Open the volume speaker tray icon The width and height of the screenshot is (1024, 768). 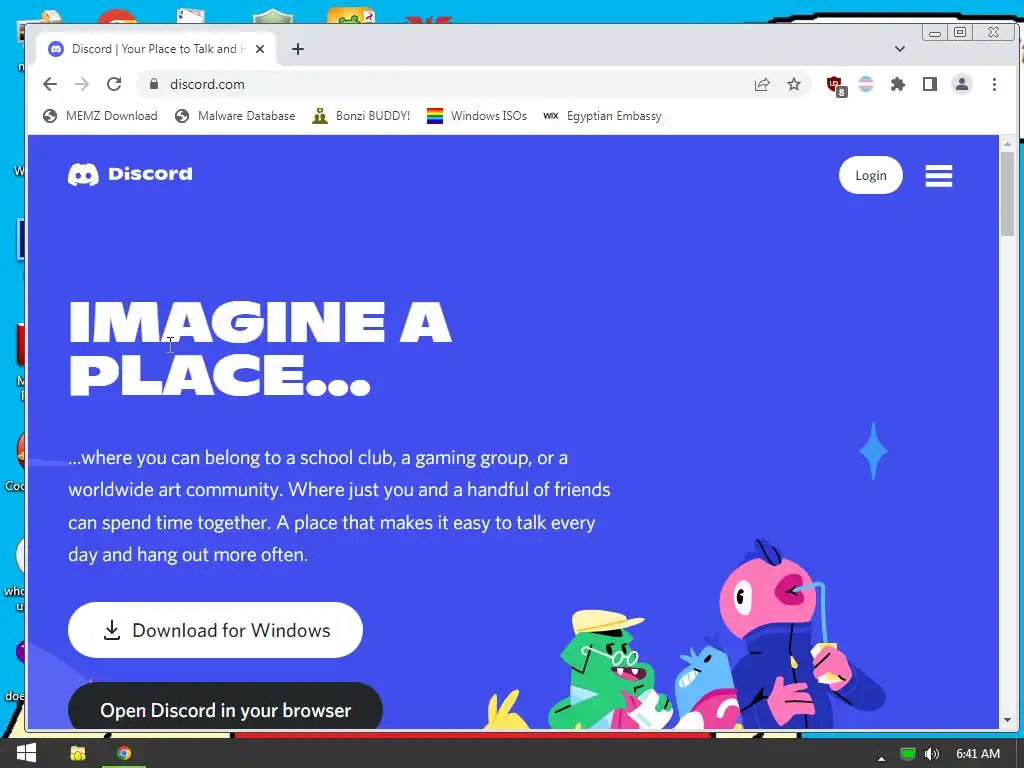tap(932, 754)
